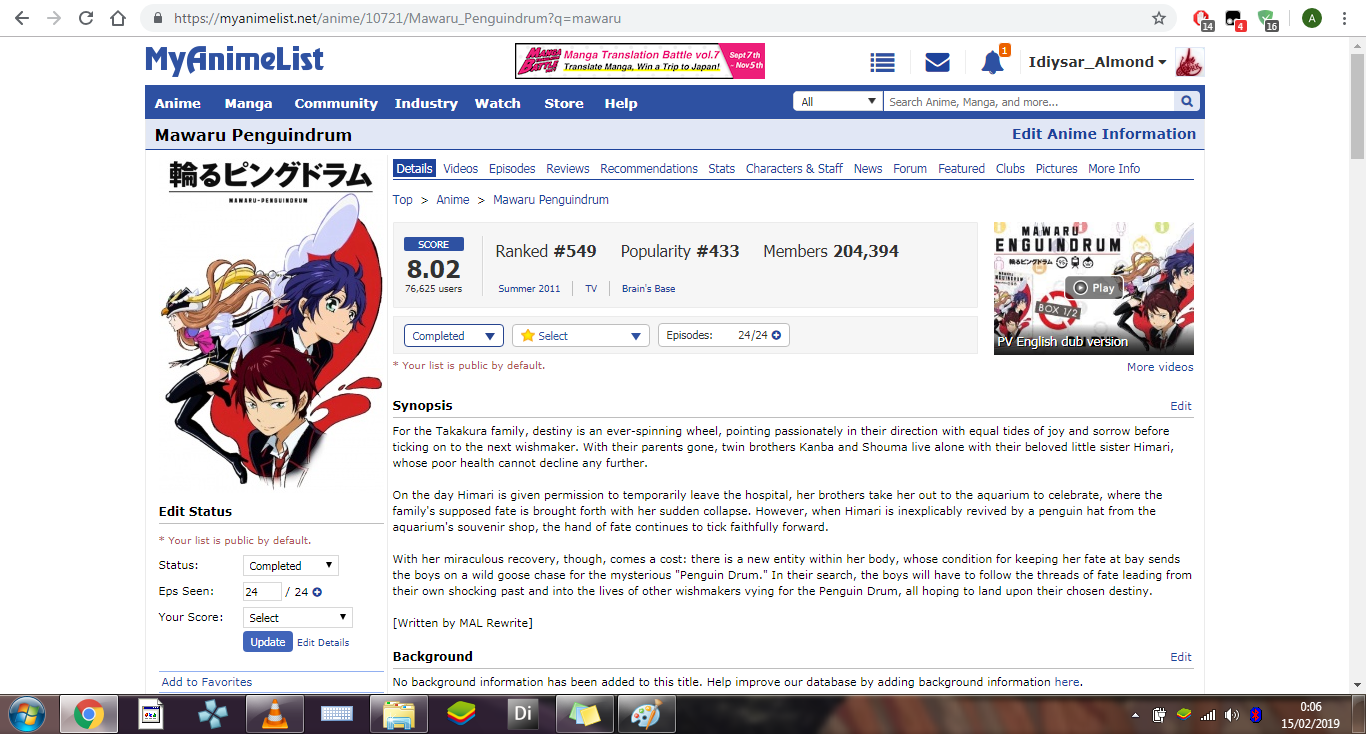The height and width of the screenshot is (734, 1366).
Task: Switch to the Reviews tab
Action: tap(568, 168)
